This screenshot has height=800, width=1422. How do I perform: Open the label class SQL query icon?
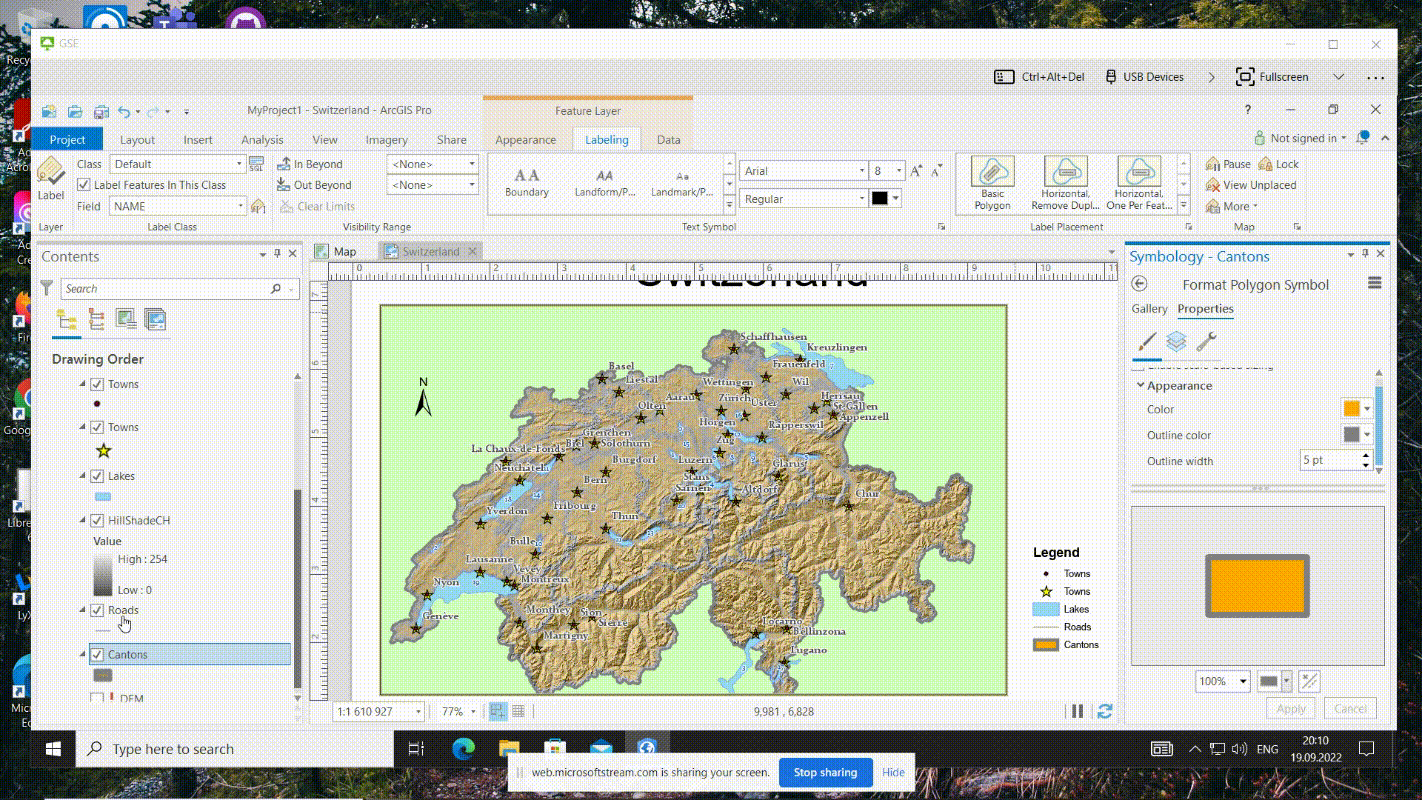click(257, 164)
